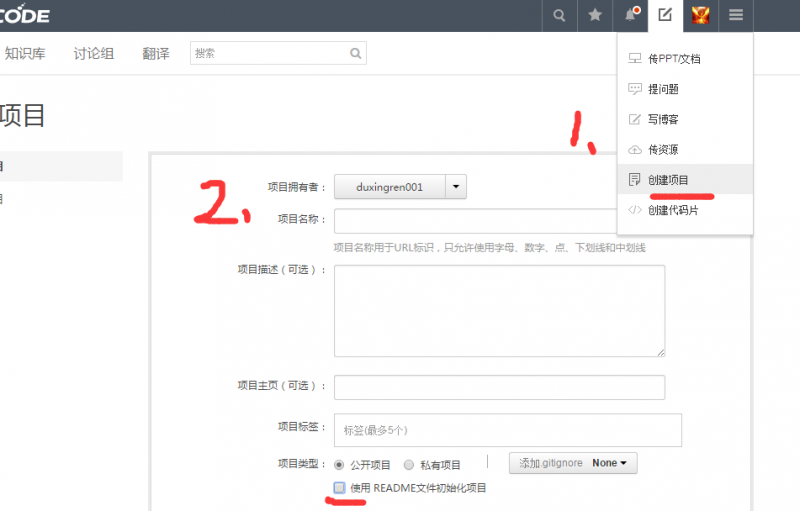The image size is (800, 511).
Task: Open favorites via the star icon
Action: point(595,15)
